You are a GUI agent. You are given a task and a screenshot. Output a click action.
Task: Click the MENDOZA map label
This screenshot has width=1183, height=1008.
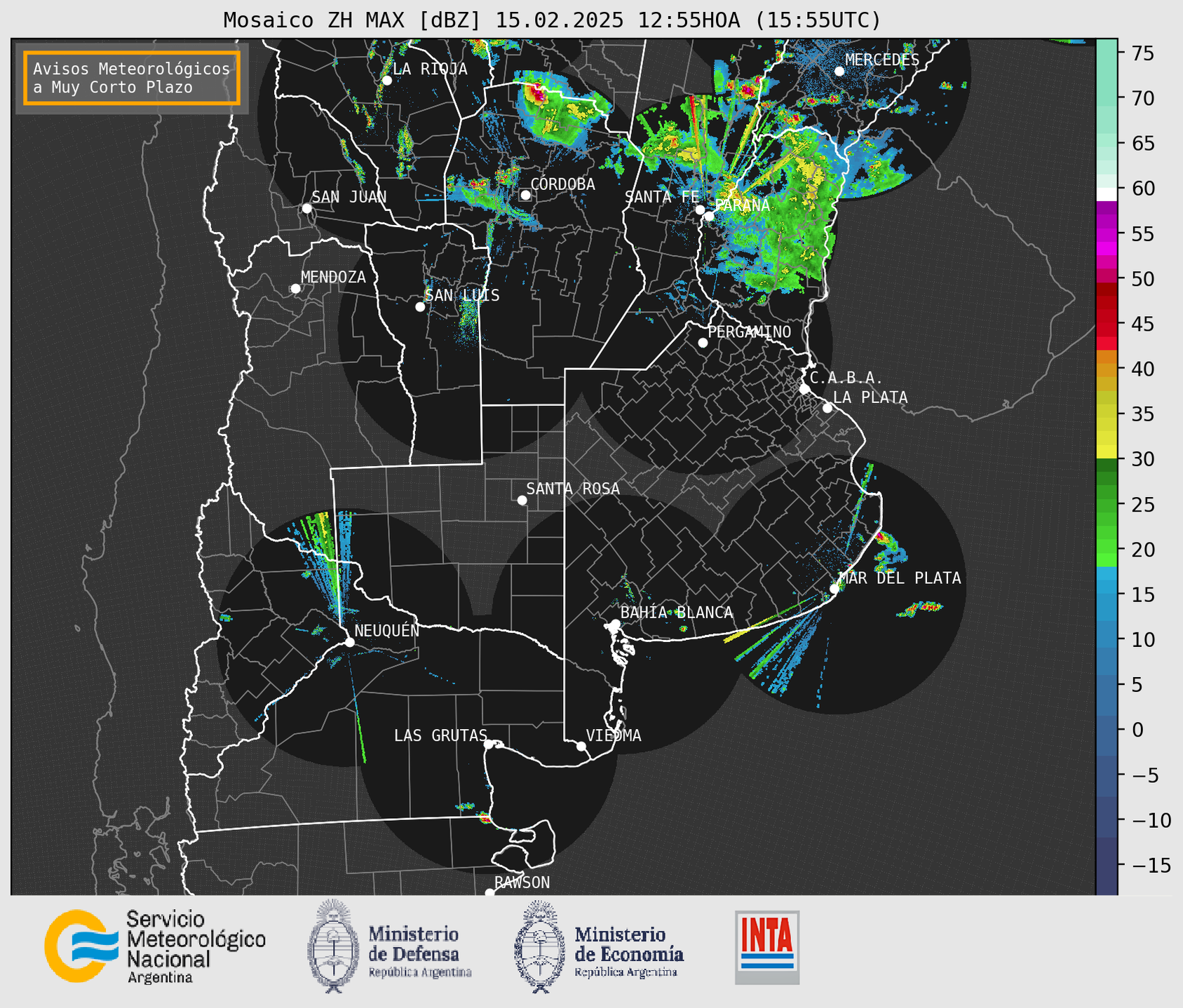point(333,278)
